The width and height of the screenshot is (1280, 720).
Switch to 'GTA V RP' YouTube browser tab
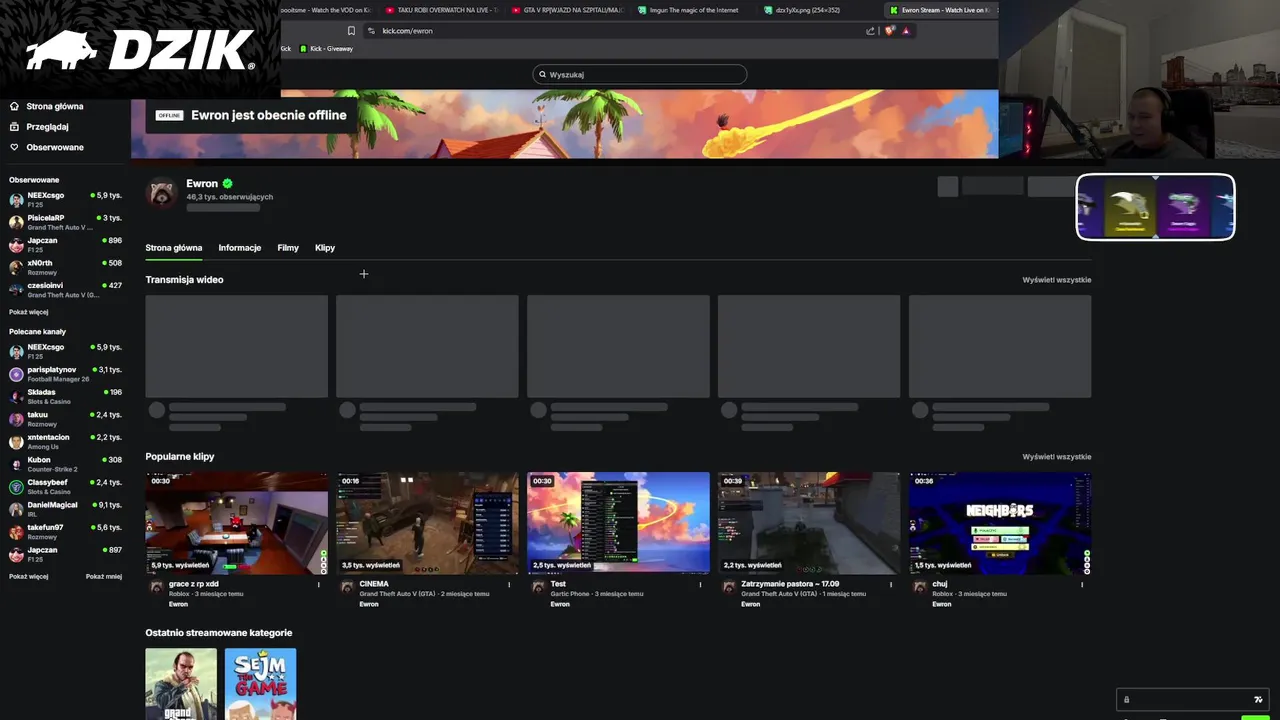coord(566,10)
